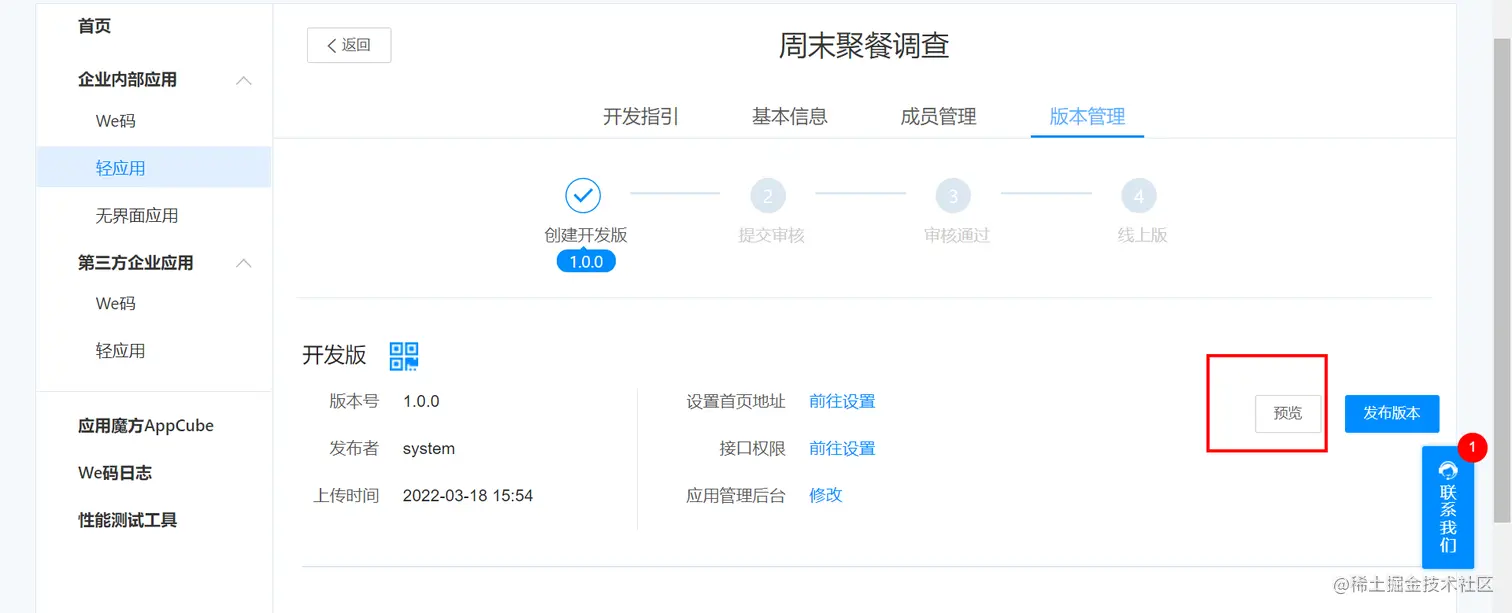Click the 创建开发版 step label

point(586,235)
